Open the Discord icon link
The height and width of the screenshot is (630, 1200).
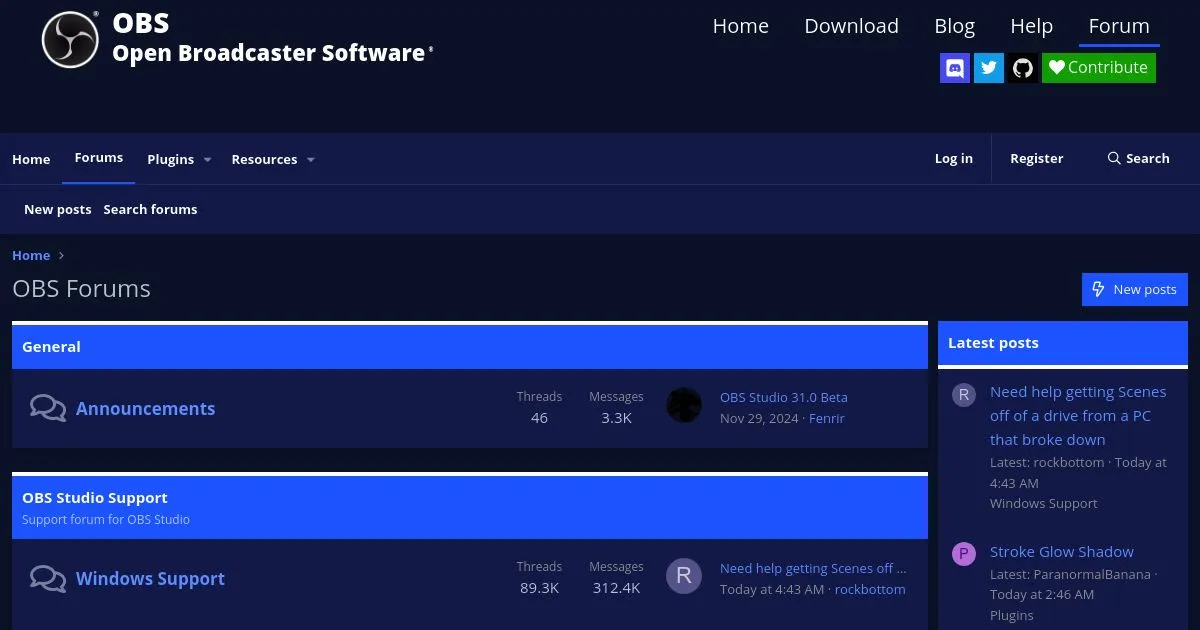click(955, 68)
